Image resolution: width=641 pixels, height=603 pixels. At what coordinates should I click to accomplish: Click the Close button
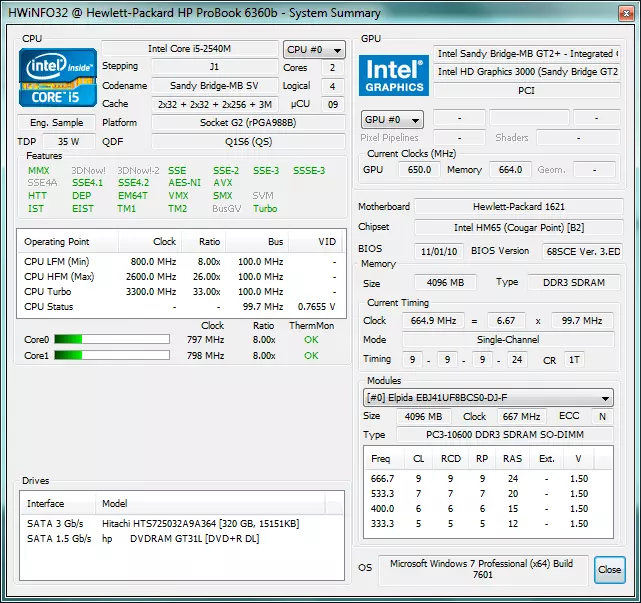tap(610, 569)
